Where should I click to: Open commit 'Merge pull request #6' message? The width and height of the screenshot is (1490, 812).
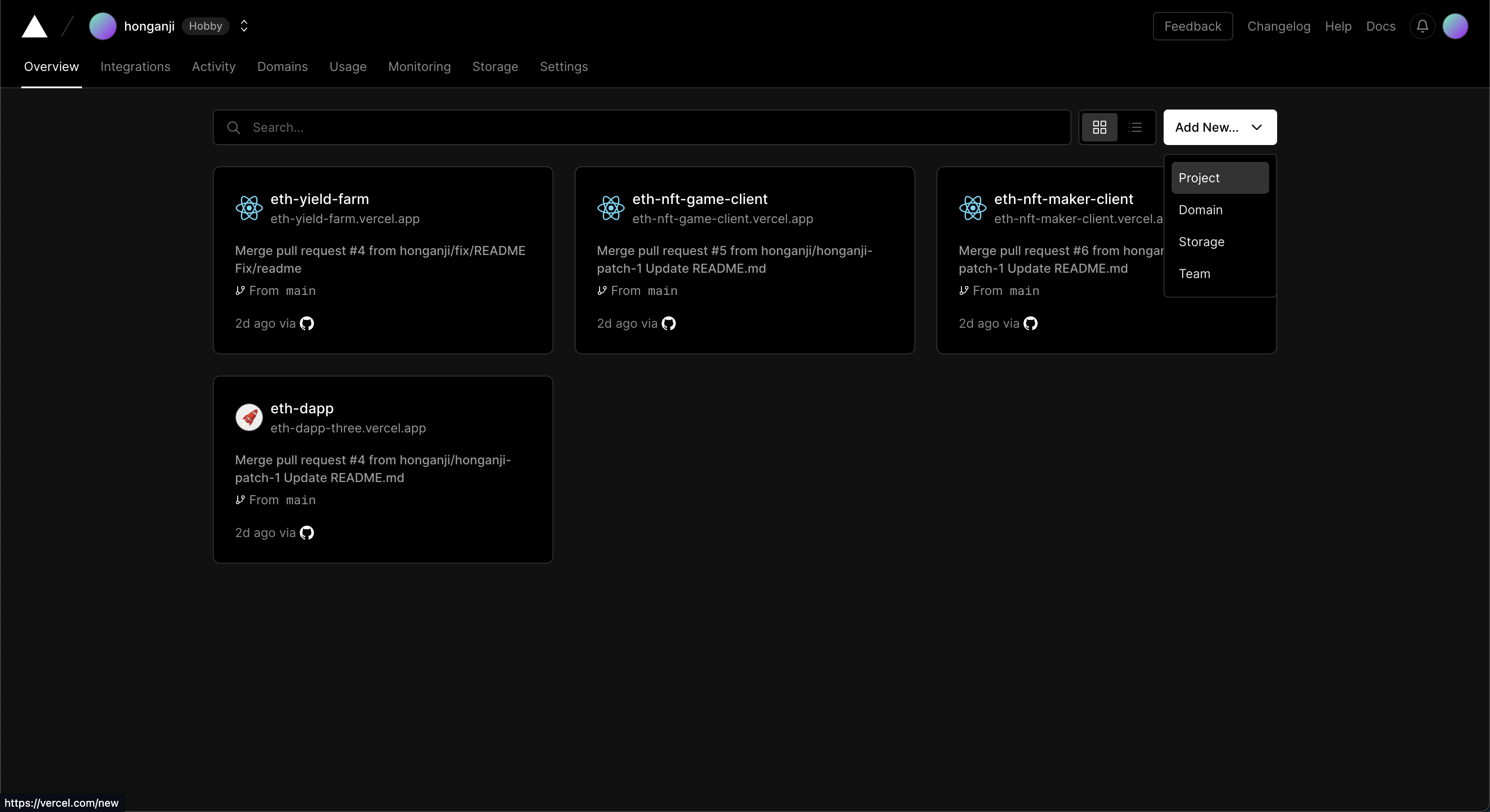tap(1061, 260)
